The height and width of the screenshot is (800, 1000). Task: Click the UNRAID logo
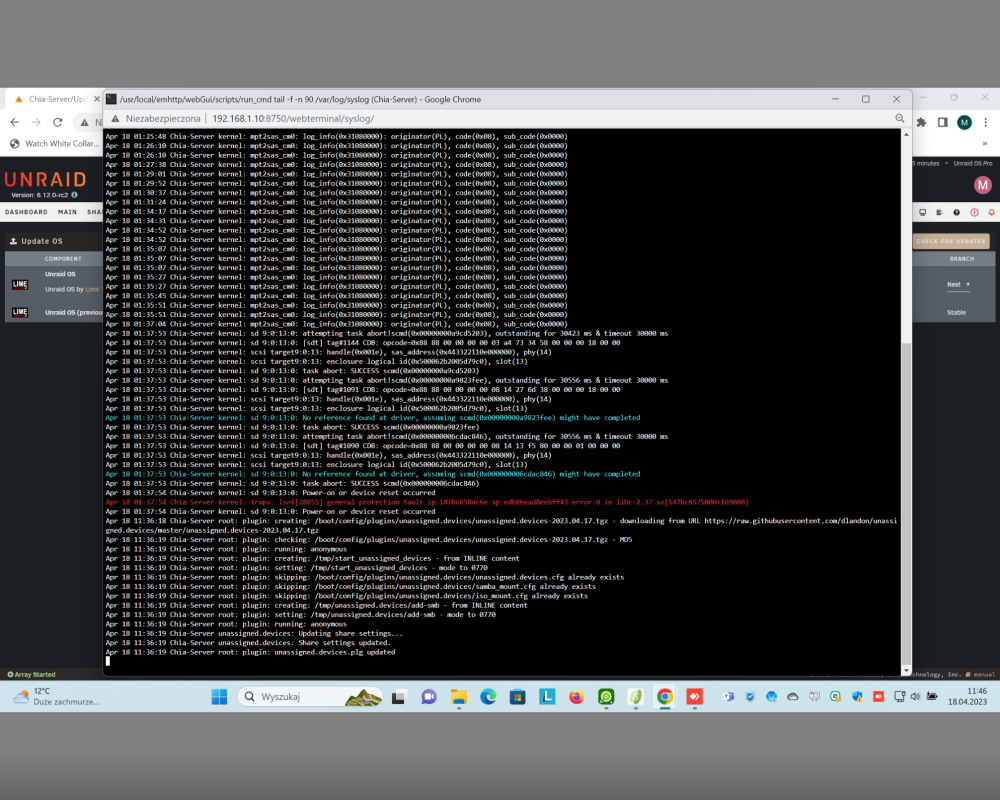45,180
